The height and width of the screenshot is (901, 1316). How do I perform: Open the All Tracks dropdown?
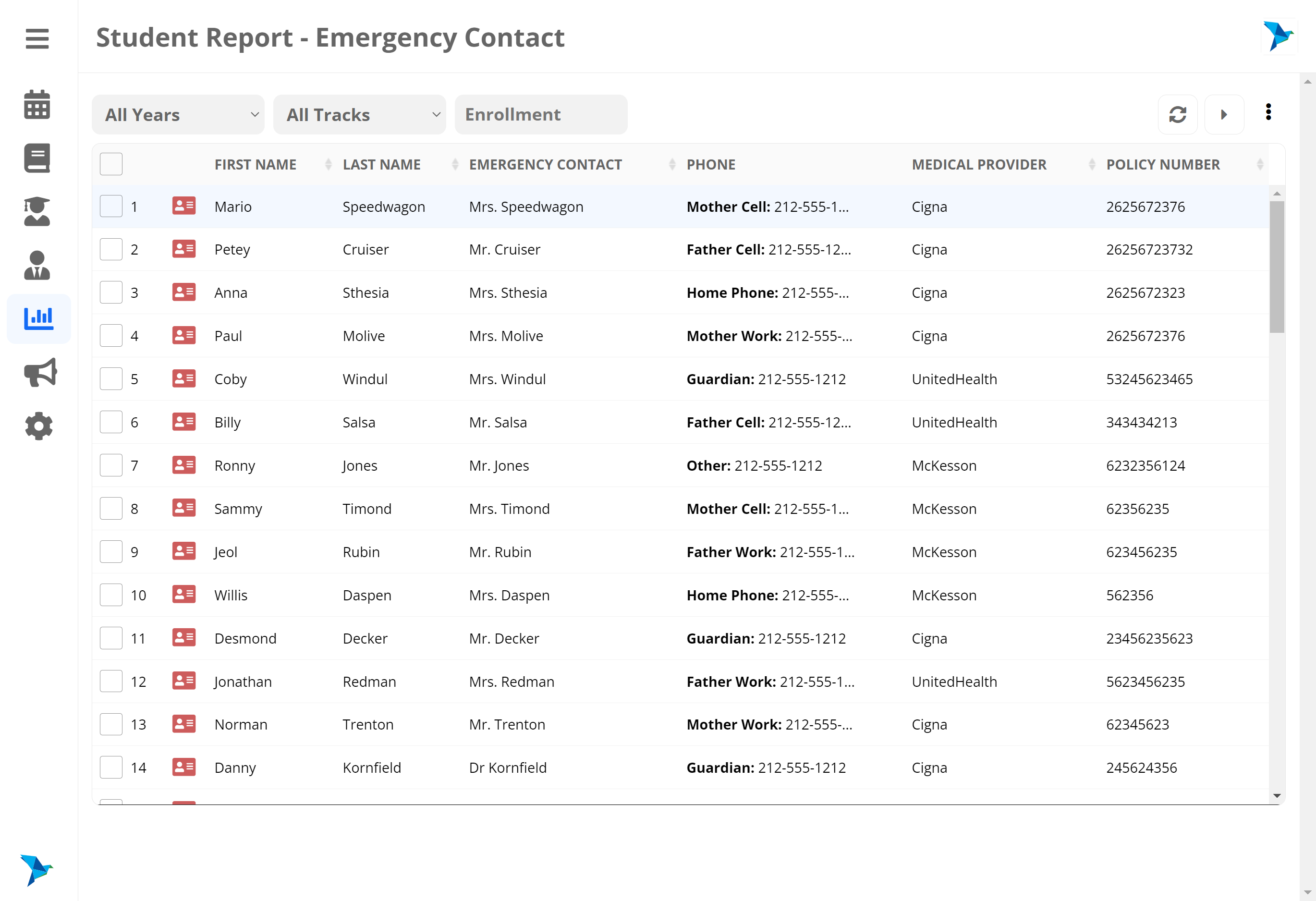(359, 114)
